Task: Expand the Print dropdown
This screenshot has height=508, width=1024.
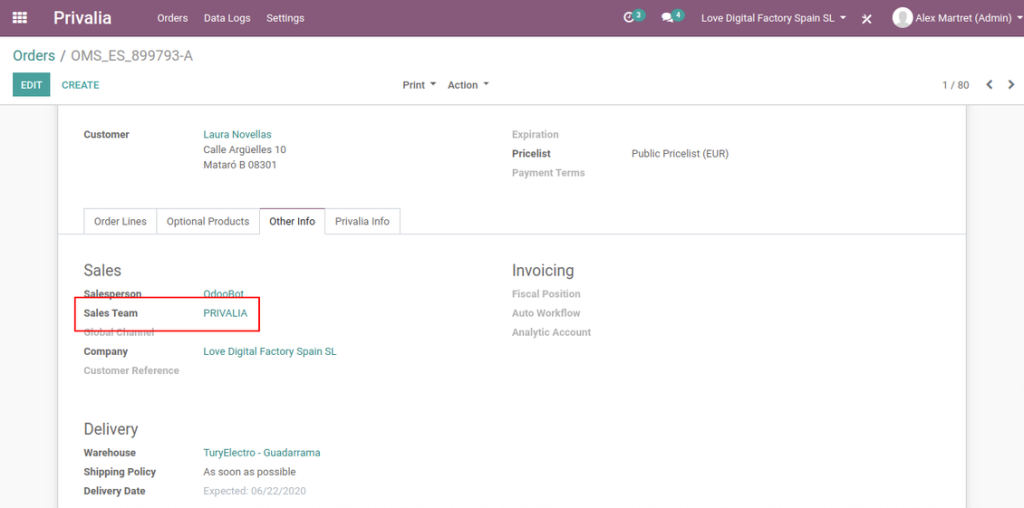Action: click(419, 85)
